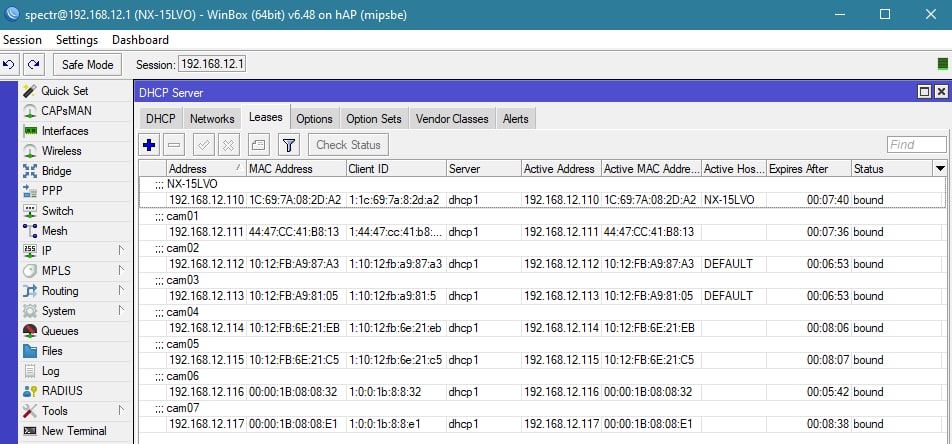Click the Check Status button

pyautogui.click(x=348, y=145)
